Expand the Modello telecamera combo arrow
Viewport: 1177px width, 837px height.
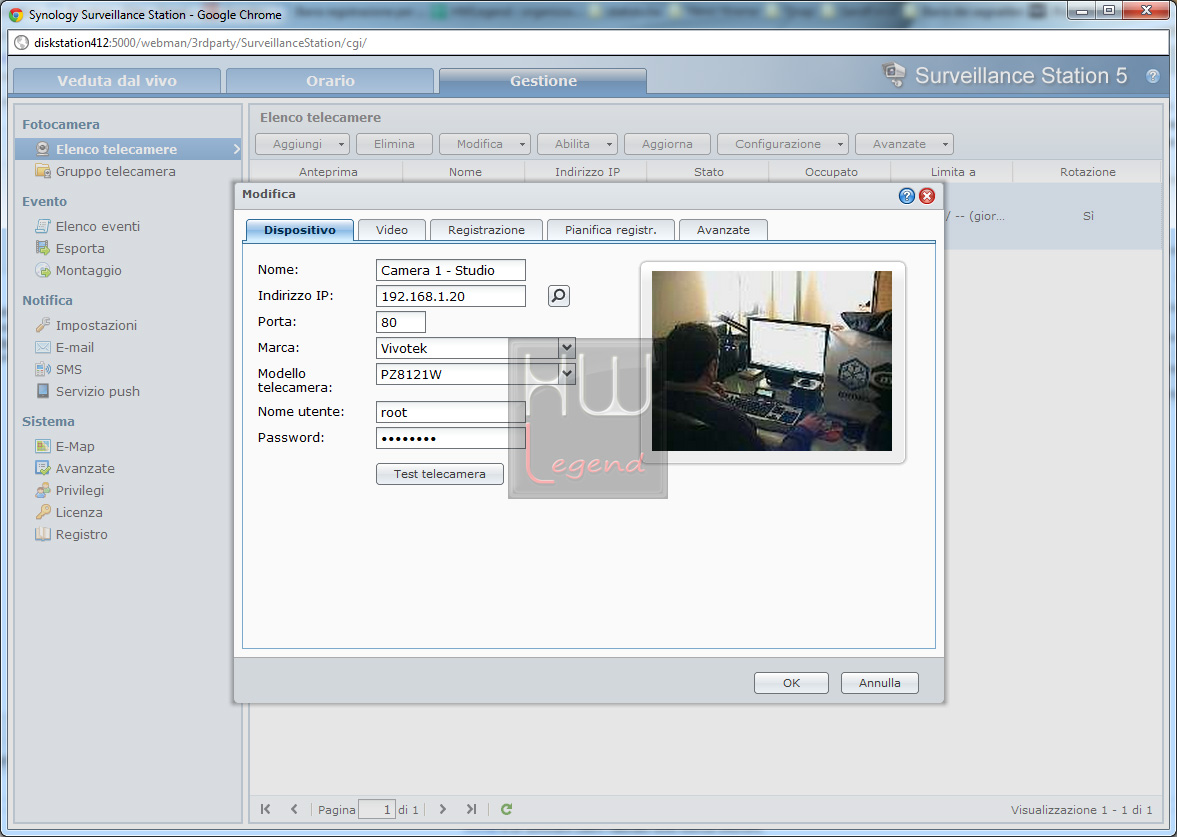567,373
